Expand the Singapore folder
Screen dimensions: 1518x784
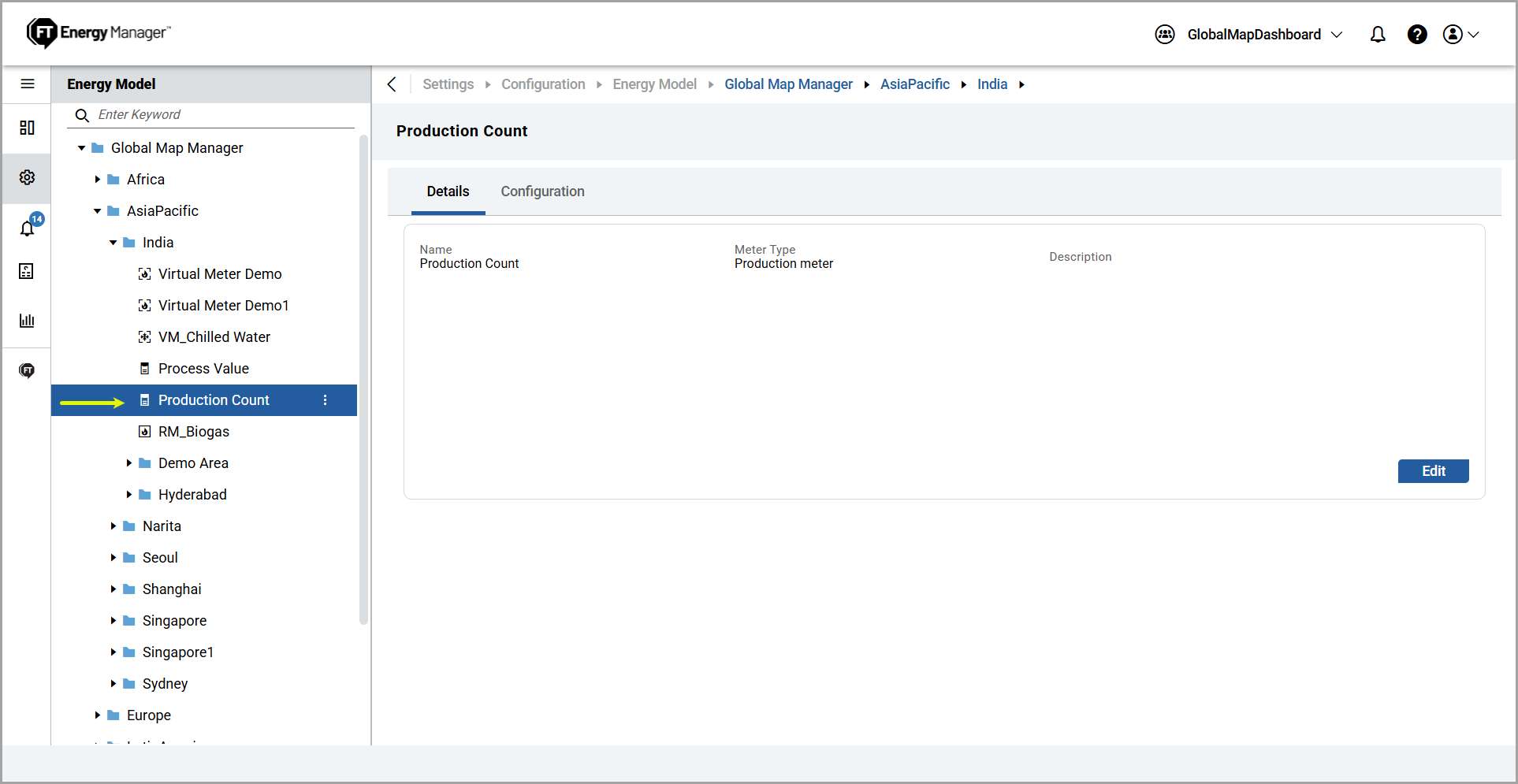pyautogui.click(x=113, y=621)
